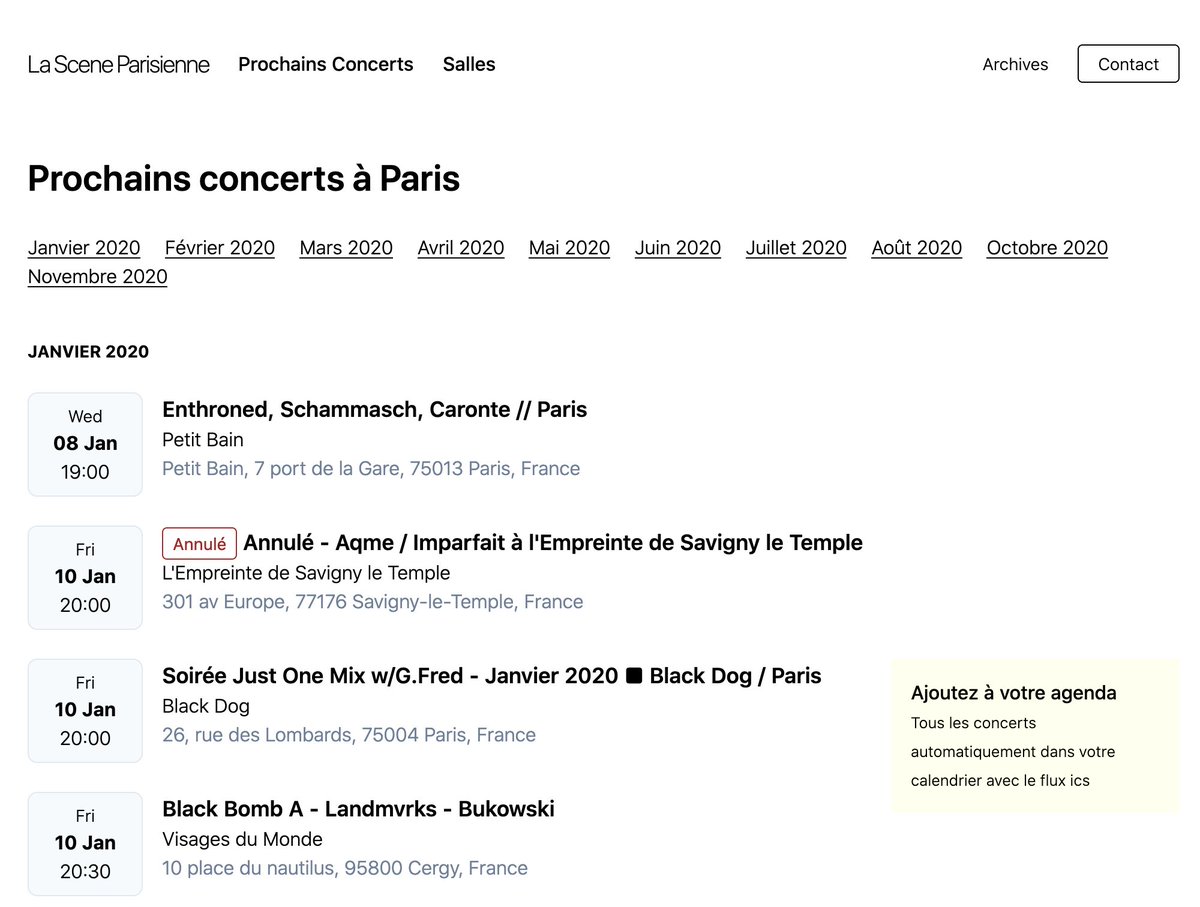Open the Enthroned, Schammasch, Caronte concert
Screen dimensions: 1200x907
click(375, 409)
